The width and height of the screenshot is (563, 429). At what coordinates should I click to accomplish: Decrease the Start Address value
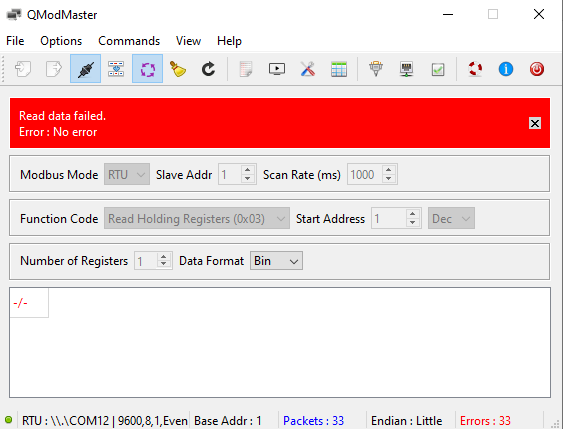(413, 223)
